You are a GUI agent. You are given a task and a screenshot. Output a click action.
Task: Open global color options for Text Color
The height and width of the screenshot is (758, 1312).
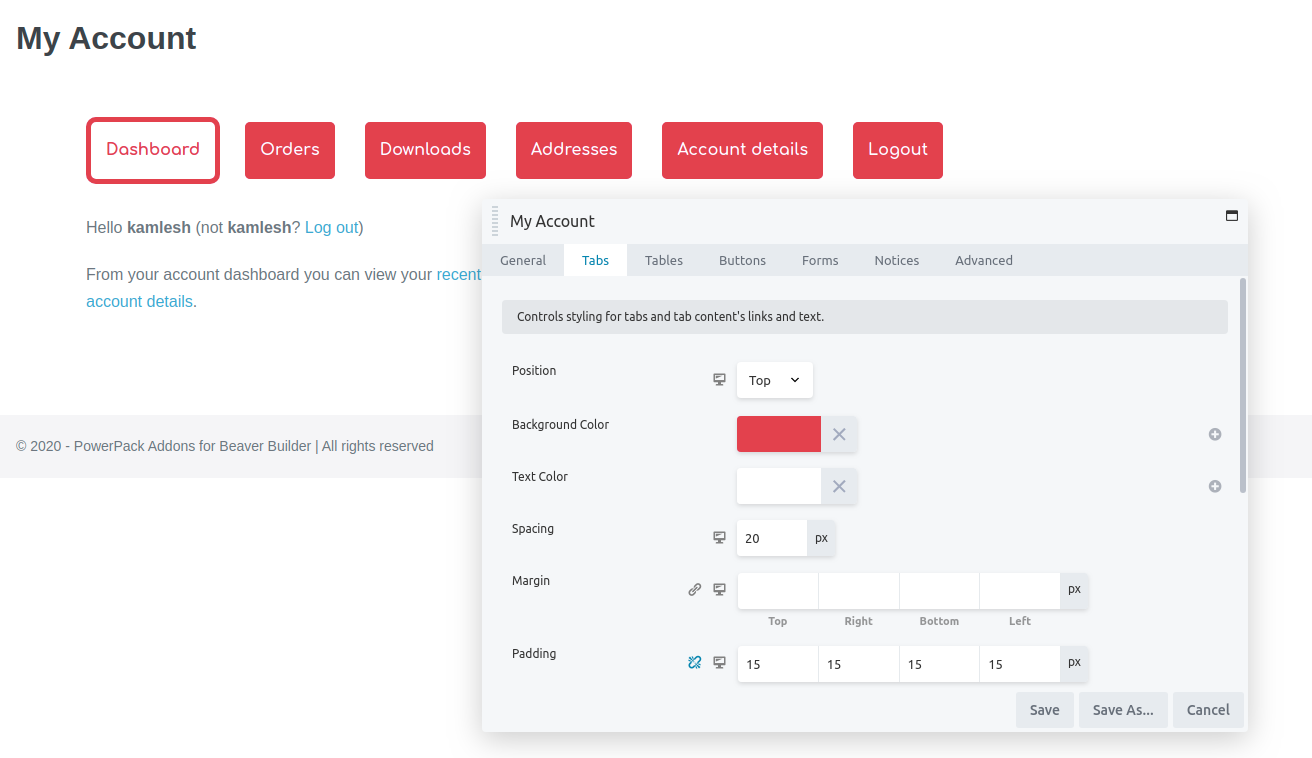pos(1215,486)
